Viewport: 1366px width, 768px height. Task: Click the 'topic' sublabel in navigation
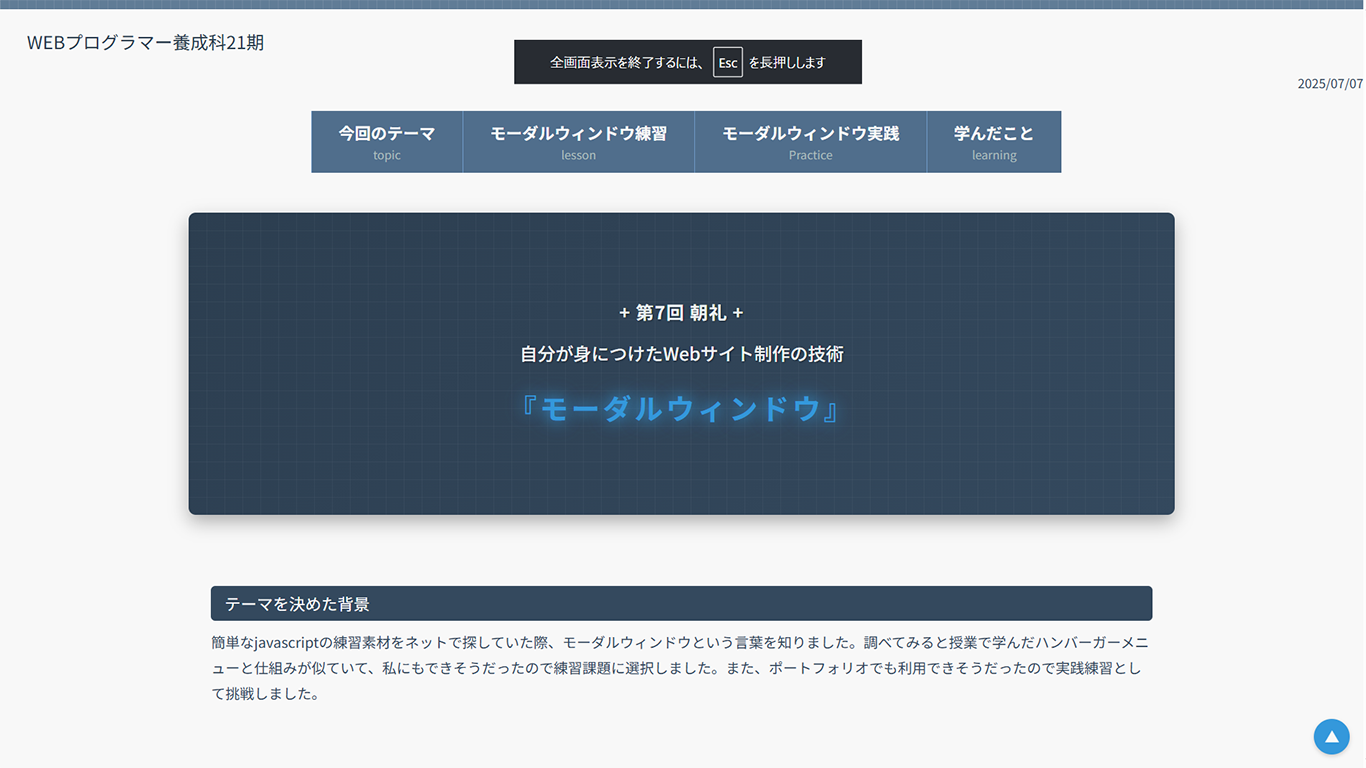(x=387, y=156)
